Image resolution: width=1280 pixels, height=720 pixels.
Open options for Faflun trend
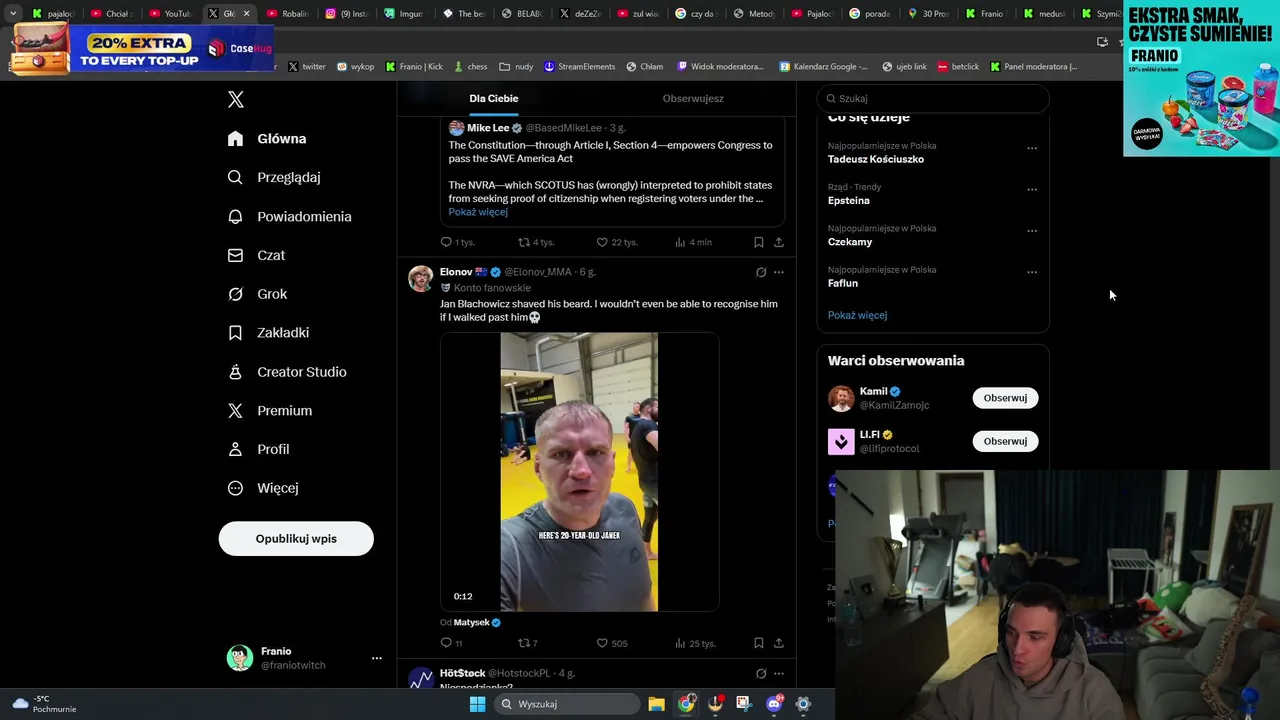click(x=1032, y=272)
